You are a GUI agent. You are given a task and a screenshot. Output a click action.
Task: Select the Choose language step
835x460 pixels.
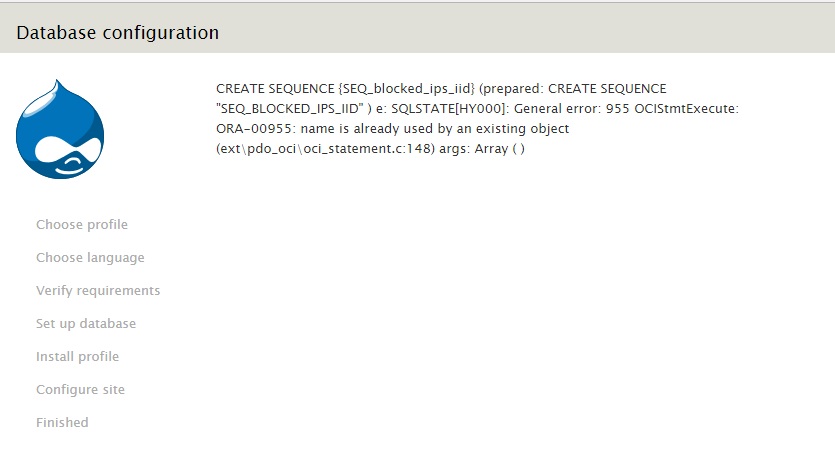91,258
